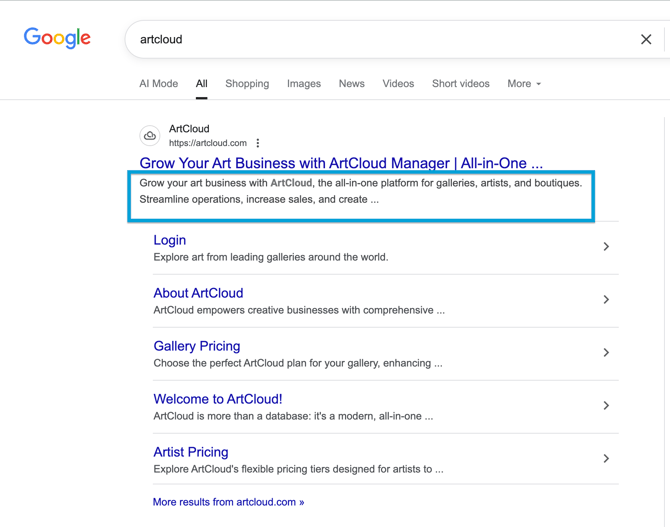Open the Grow Your Art Business result title
The width and height of the screenshot is (670, 527).
[x=341, y=163]
